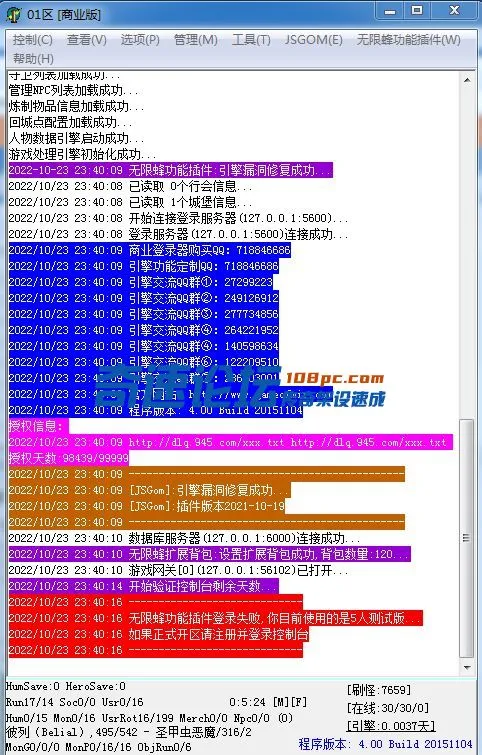Select the line 已读取 1个城堡信息
The height and width of the screenshot is (755, 482).
(130, 202)
